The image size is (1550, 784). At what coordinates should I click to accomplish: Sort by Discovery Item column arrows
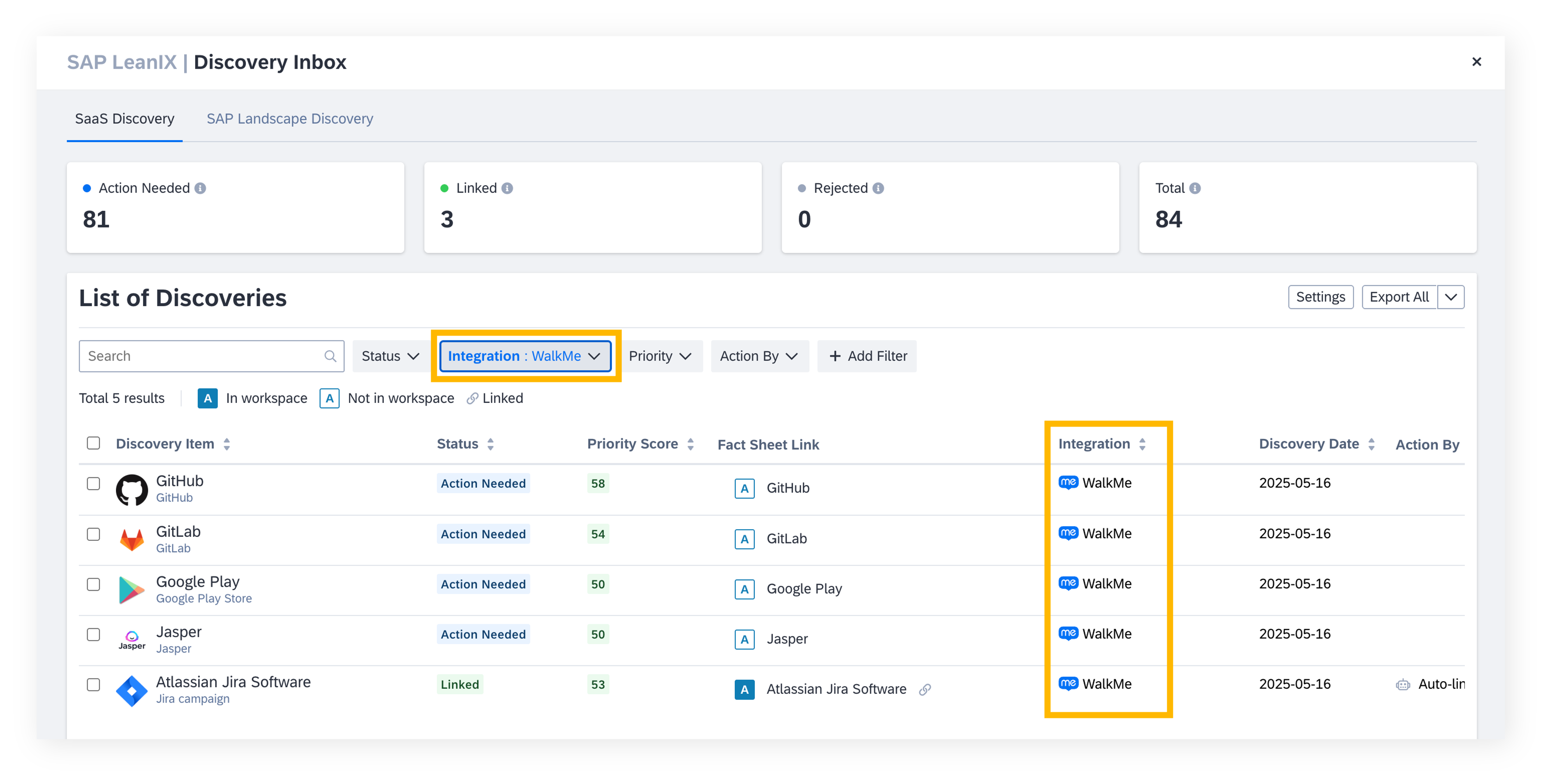tap(227, 444)
